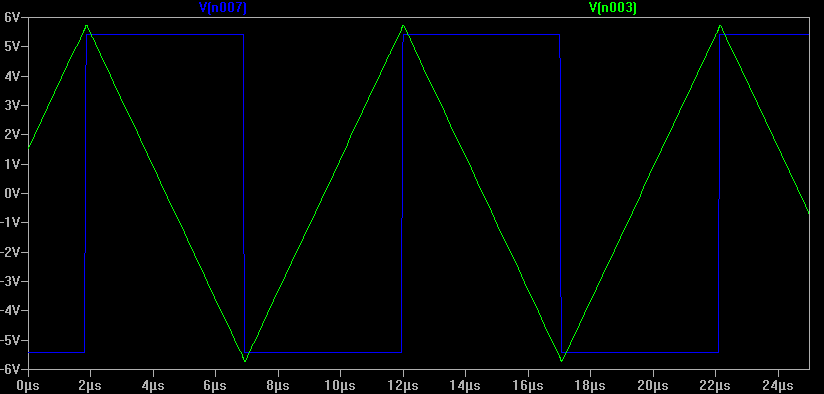
Task: Click the 4V label on the vertical axis
Action: (x=12, y=76)
